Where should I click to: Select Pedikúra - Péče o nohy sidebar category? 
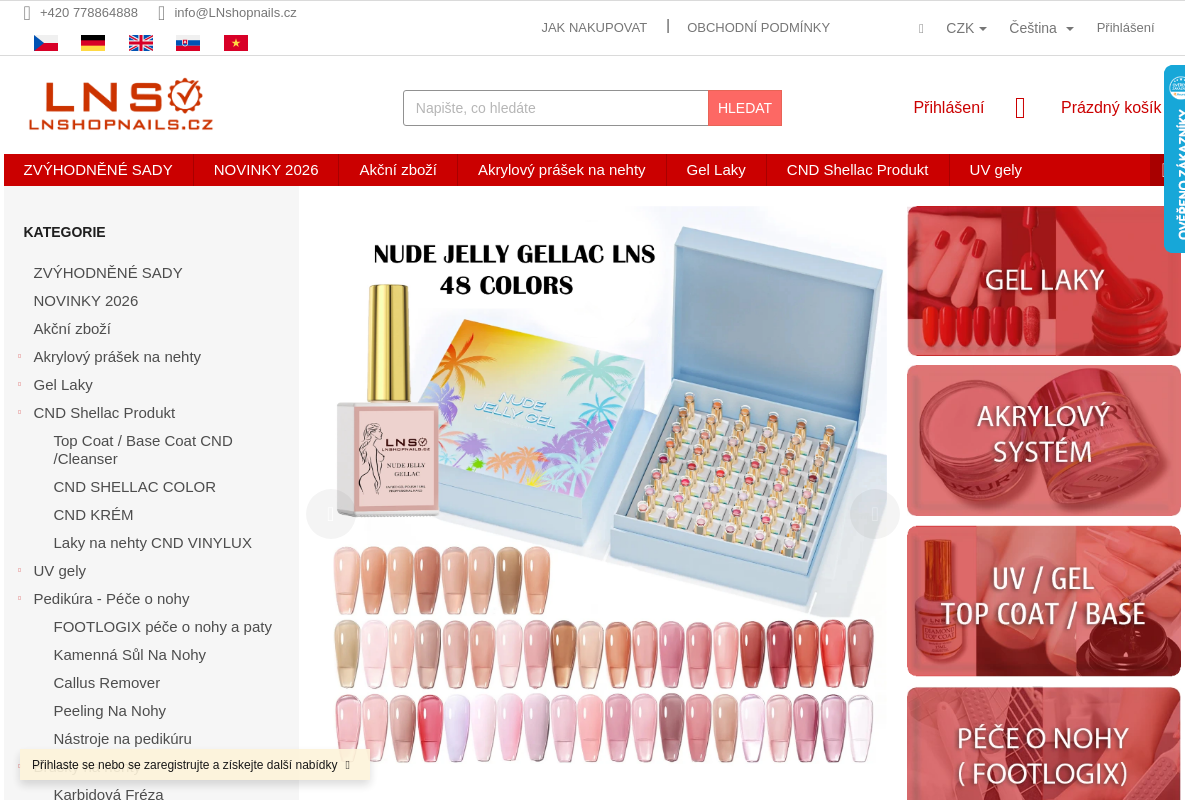click(111, 599)
